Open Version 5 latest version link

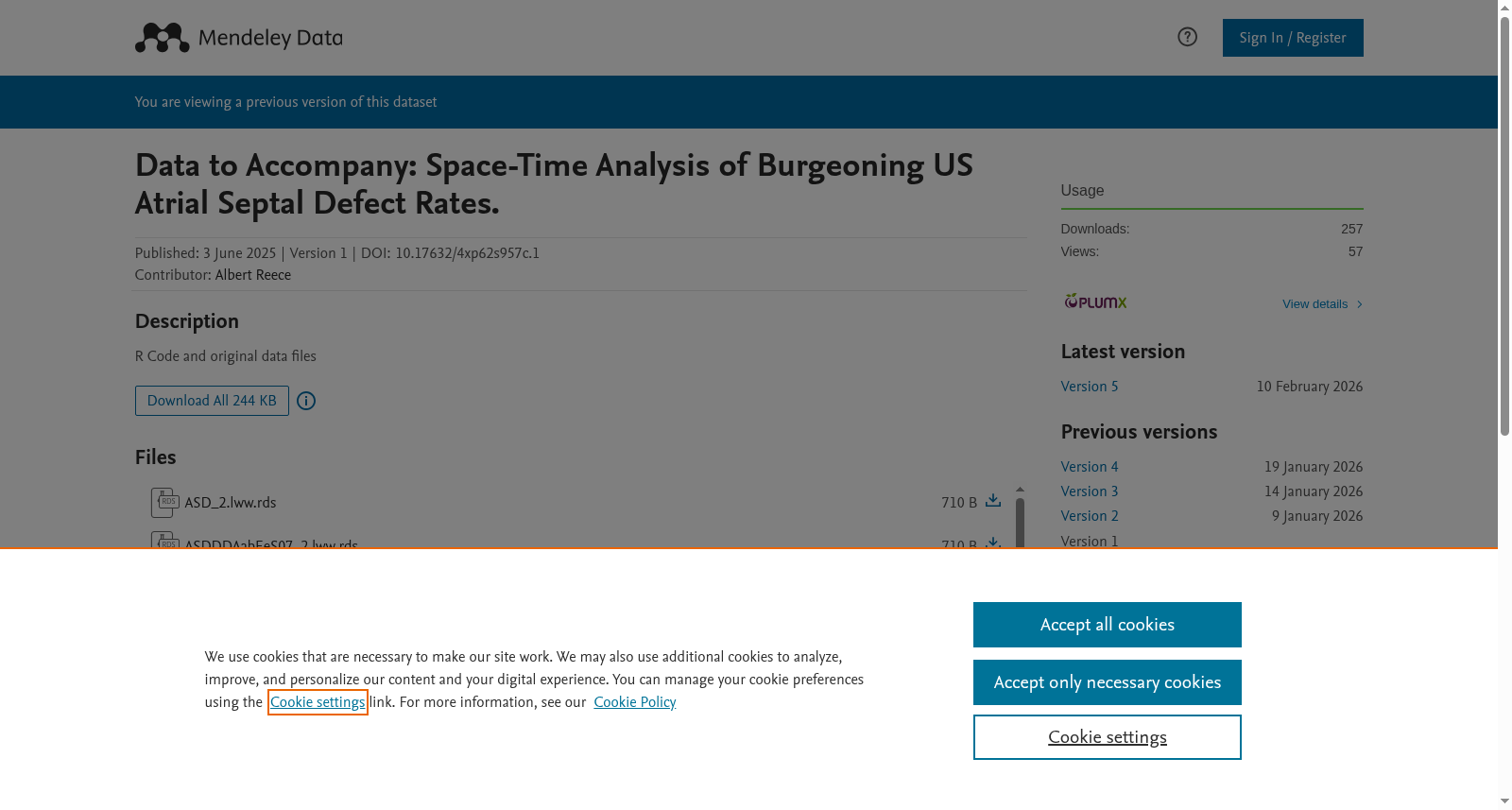point(1090,387)
